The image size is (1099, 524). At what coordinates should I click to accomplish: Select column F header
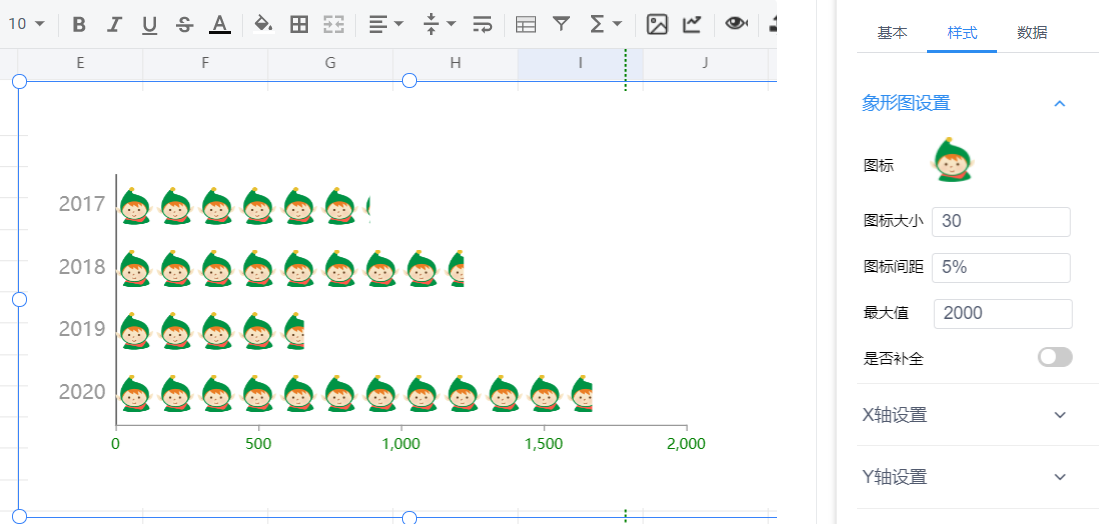pyautogui.click(x=205, y=63)
